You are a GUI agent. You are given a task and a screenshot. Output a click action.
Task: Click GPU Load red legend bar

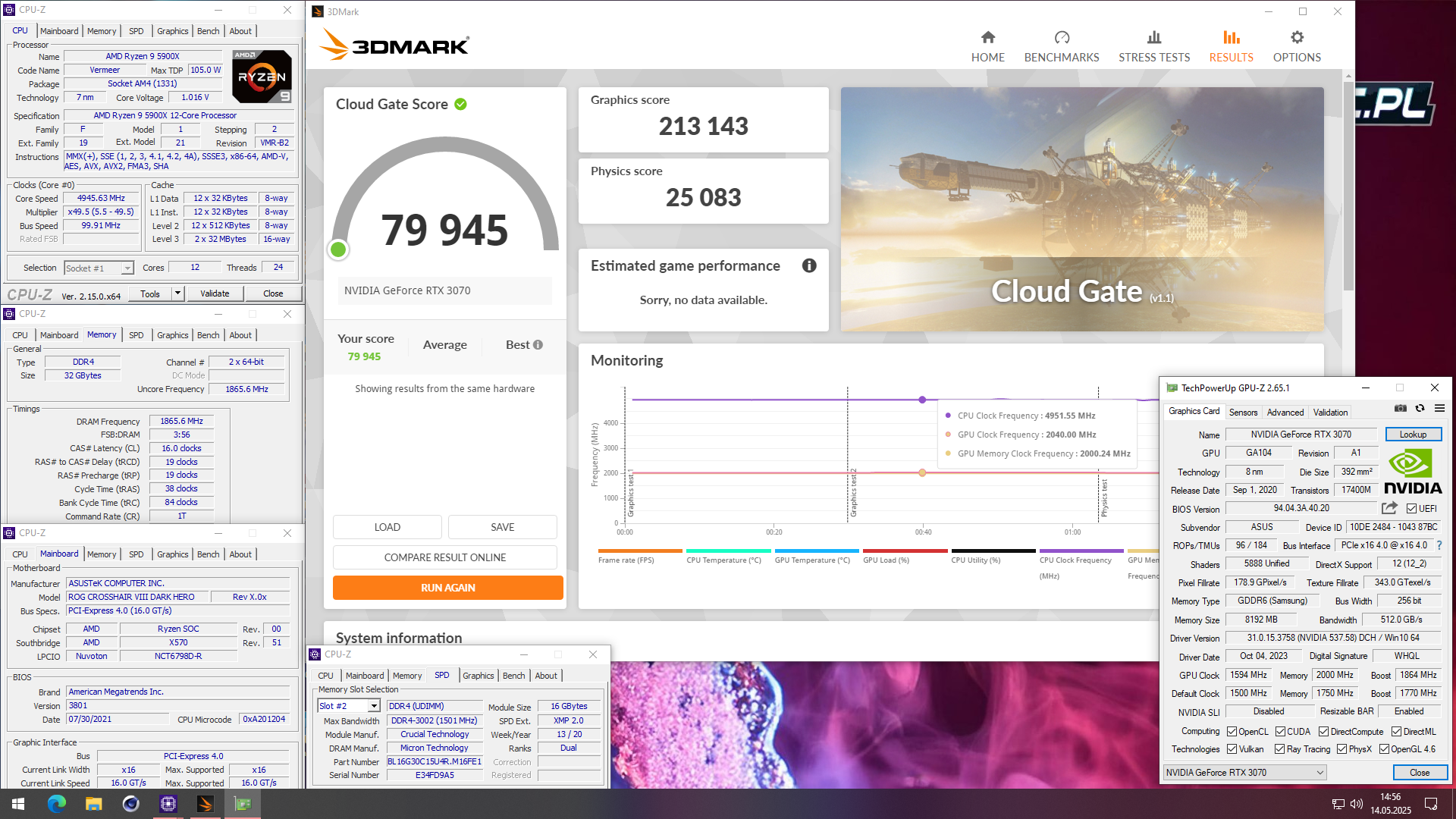click(905, 551)
